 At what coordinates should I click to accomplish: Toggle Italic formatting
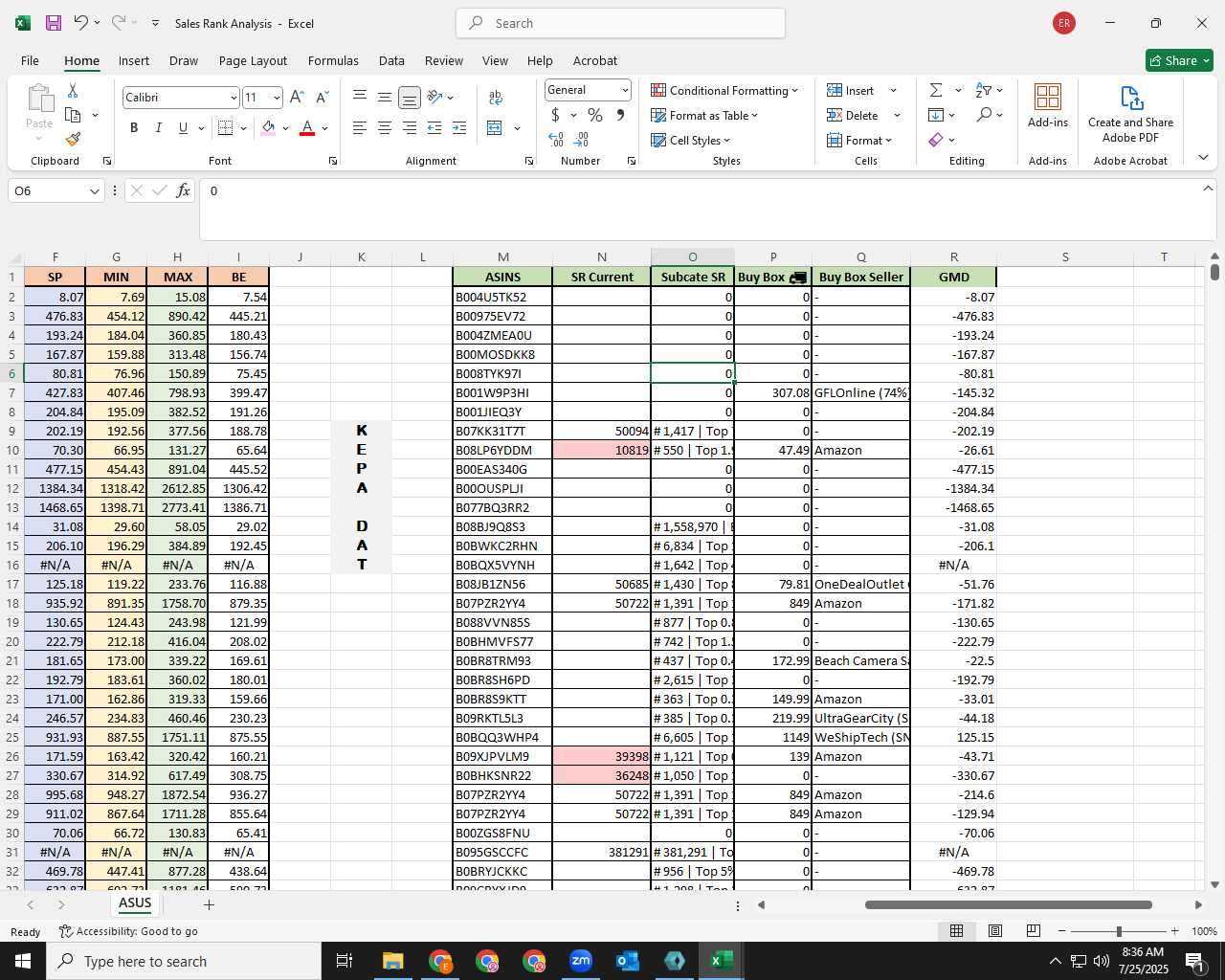(159, 127)
